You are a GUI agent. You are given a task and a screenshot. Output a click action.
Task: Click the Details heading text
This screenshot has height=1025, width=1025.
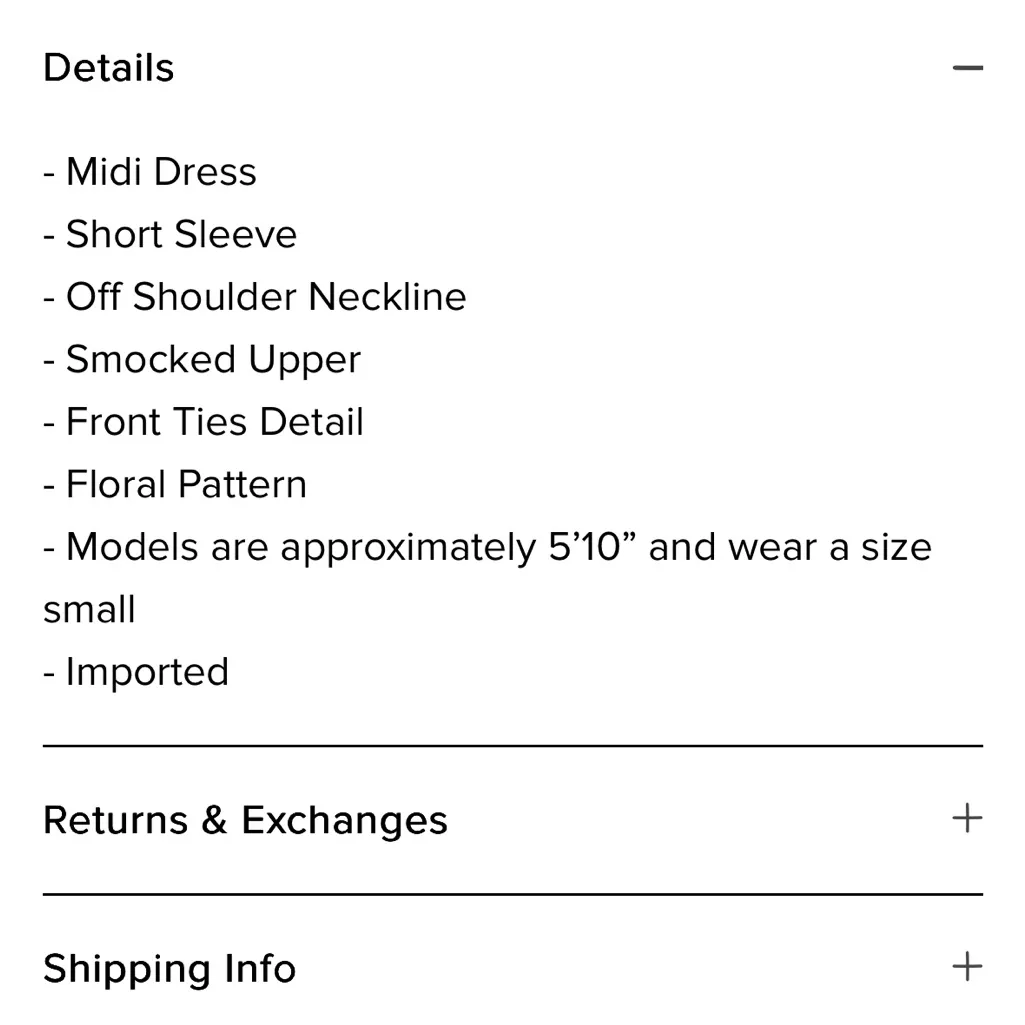108,67
